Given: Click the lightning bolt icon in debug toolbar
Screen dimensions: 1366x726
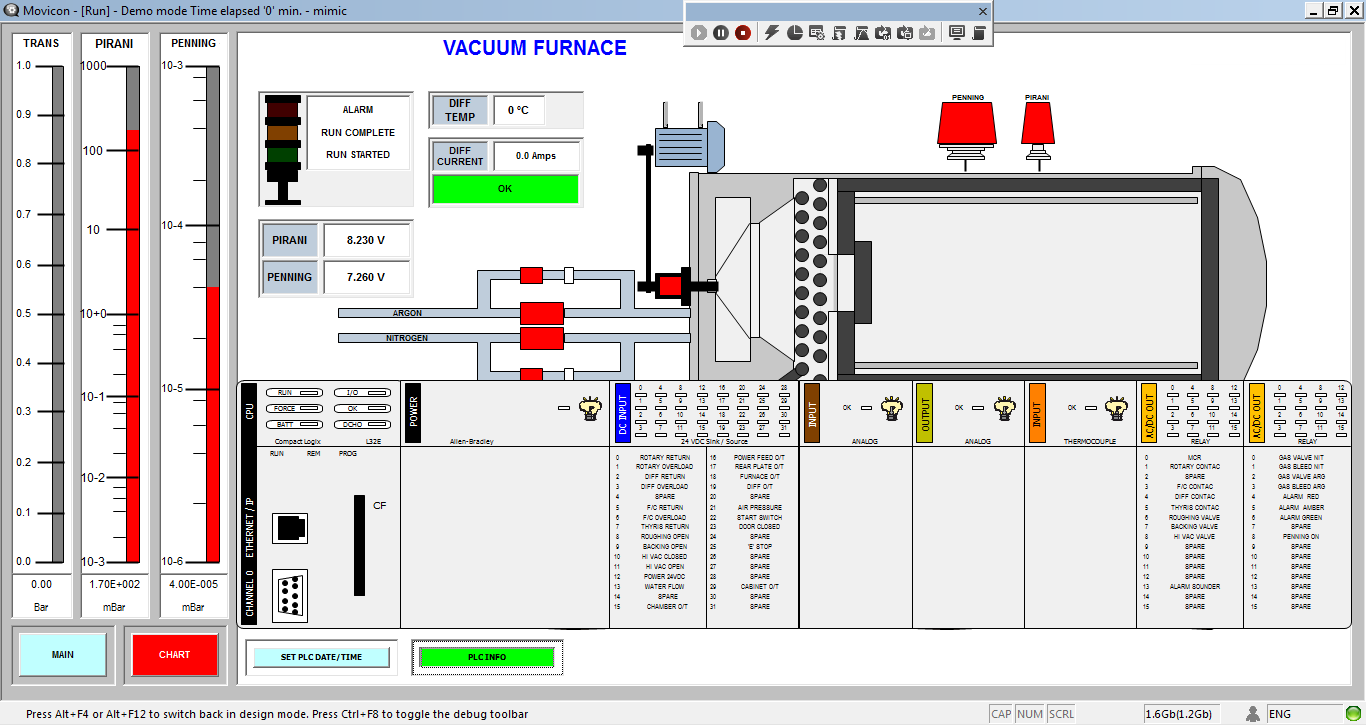Looking at the screenshot, I should coord(771,33).
